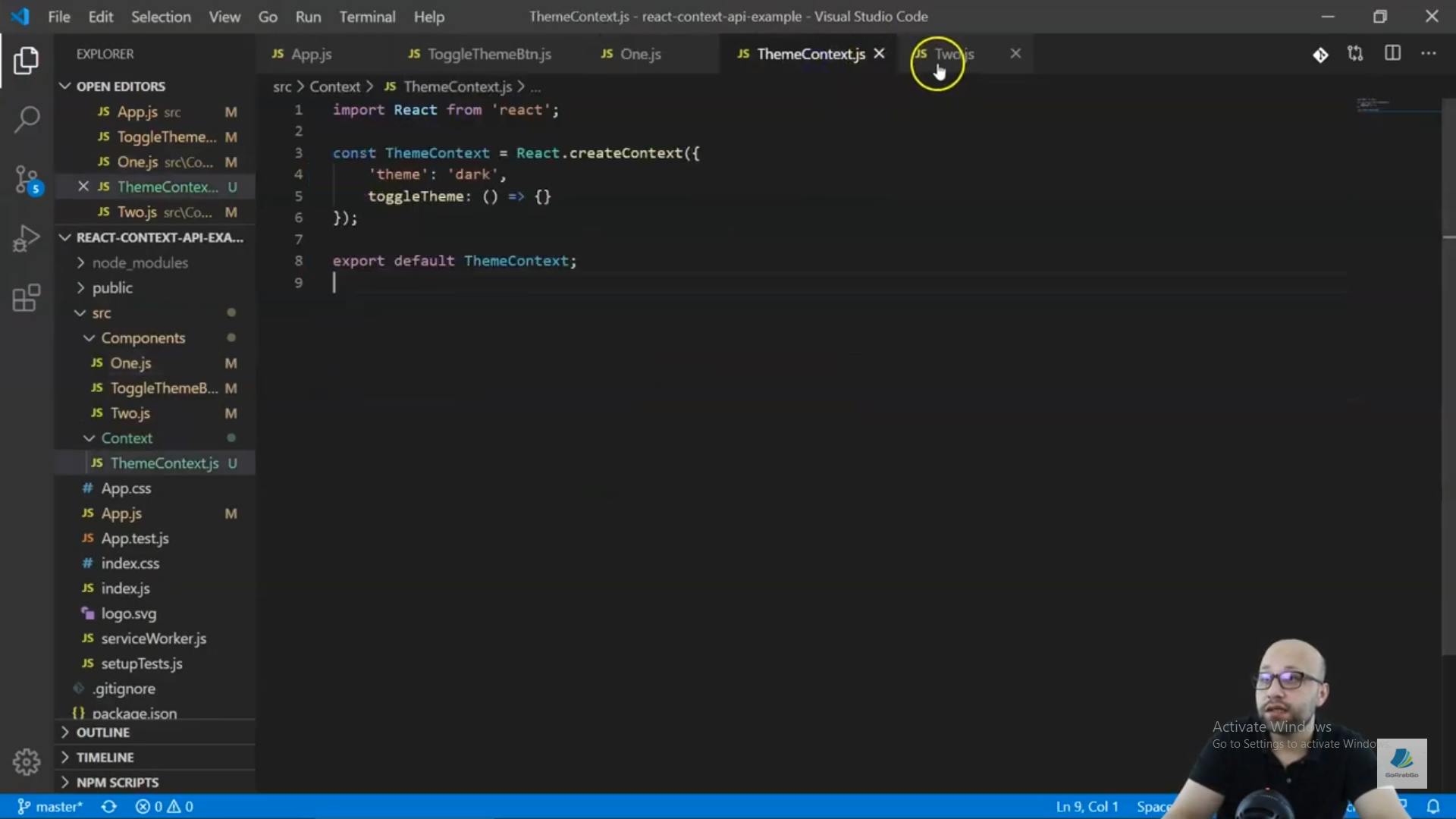Screen dimensions: 1456x819
Task: Open Two.js in the Components folder
Action: (x=130, y=413)
